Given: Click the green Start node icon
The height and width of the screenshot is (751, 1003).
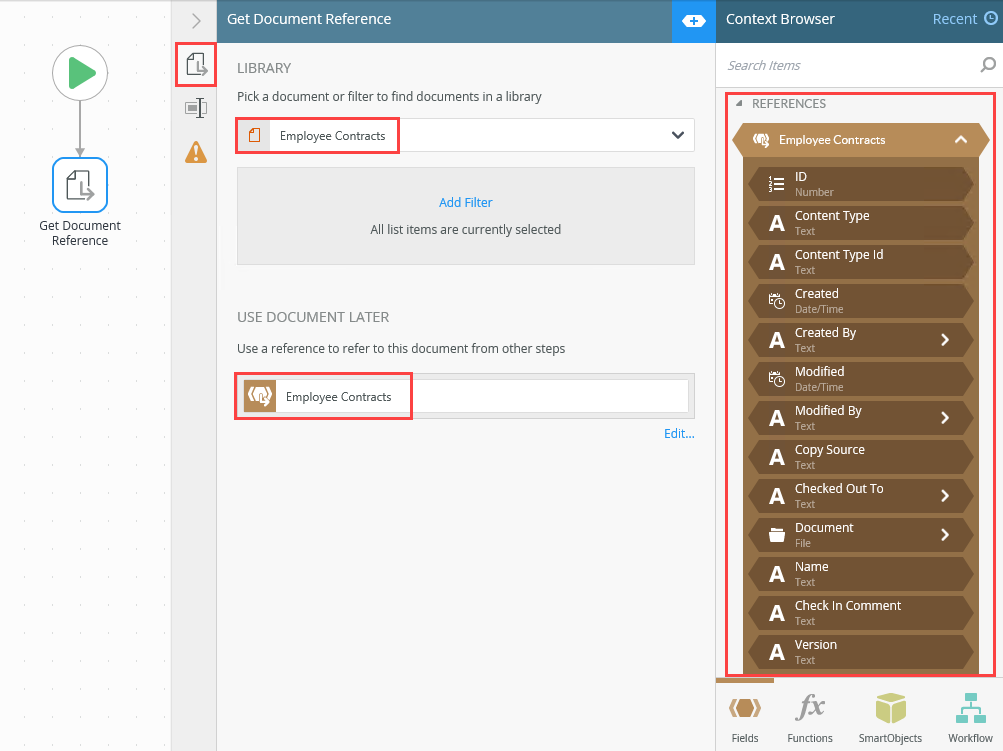Looking at the screenshot, I should tap(80, 73).
